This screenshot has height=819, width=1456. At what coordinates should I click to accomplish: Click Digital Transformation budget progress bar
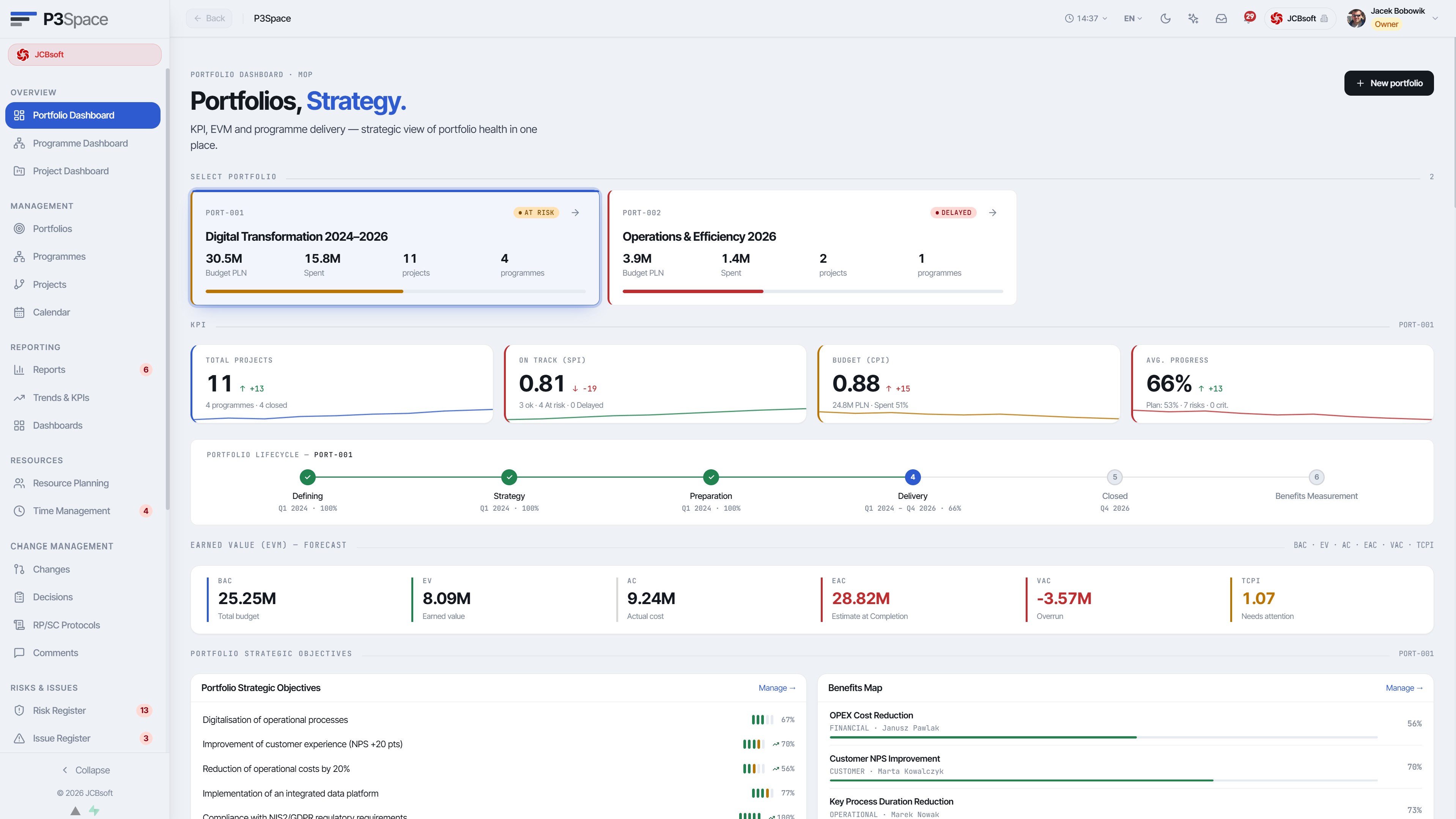pyautogui.click(x=395, y=291)
